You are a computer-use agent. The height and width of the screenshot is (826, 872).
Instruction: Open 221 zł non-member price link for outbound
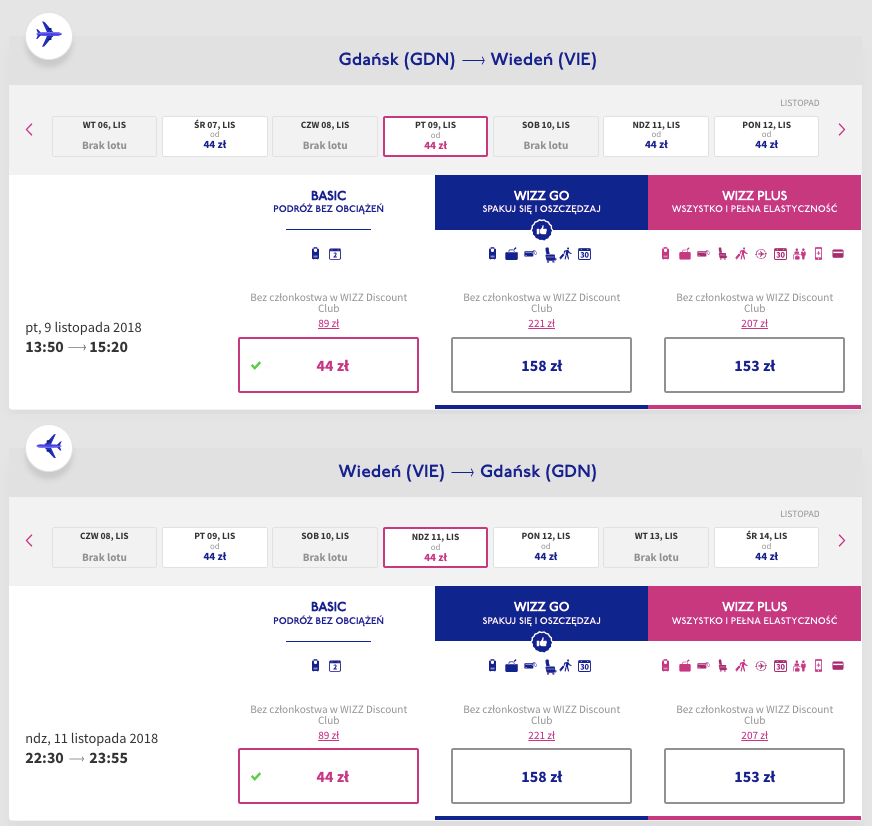541,323
